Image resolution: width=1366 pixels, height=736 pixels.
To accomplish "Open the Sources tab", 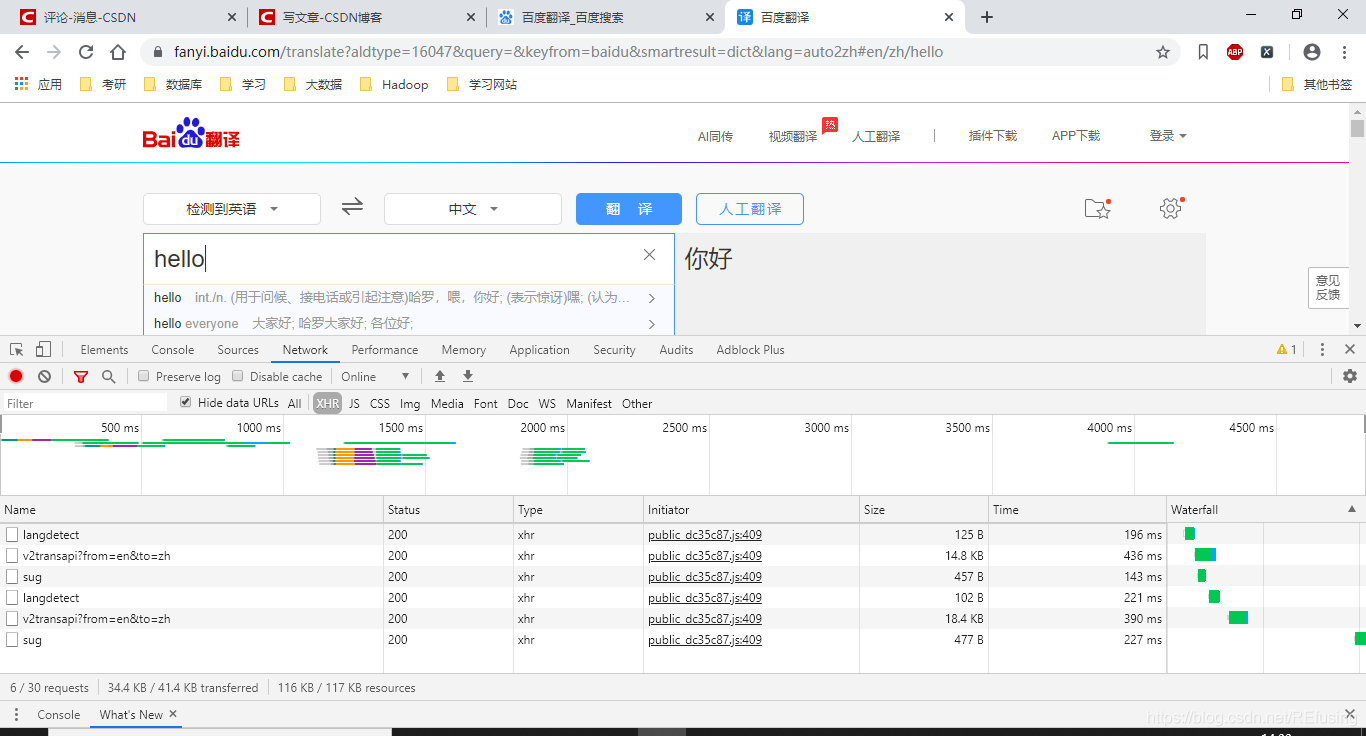I will [238, 349].
